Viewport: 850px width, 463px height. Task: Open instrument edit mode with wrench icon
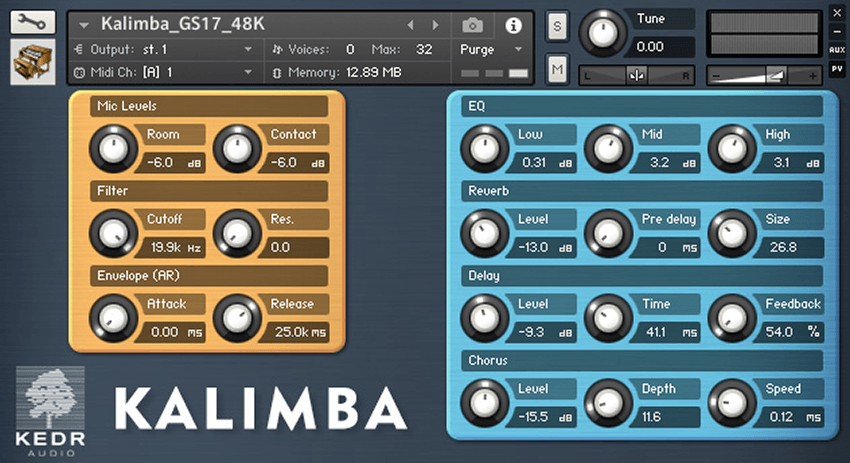pos(33,22)
